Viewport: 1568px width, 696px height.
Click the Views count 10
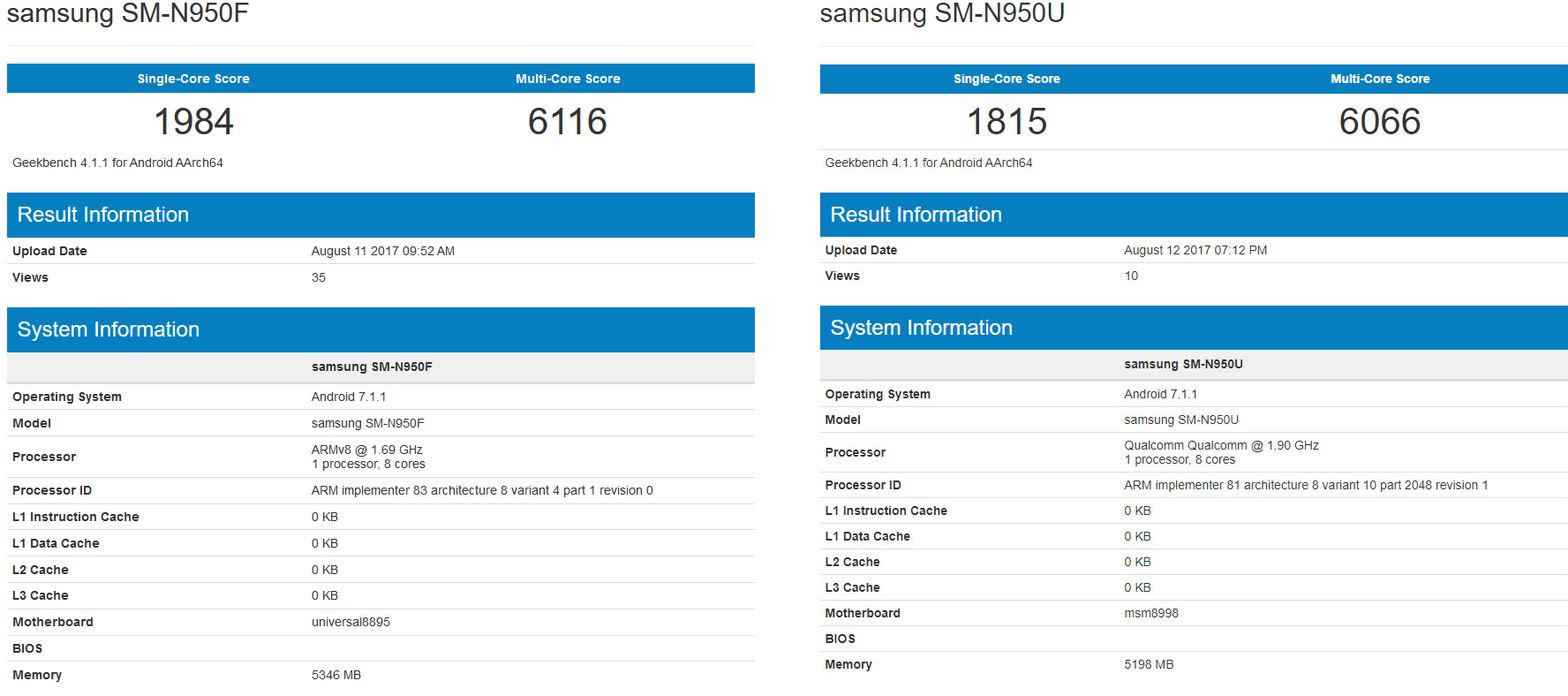tap(1131, 276)
